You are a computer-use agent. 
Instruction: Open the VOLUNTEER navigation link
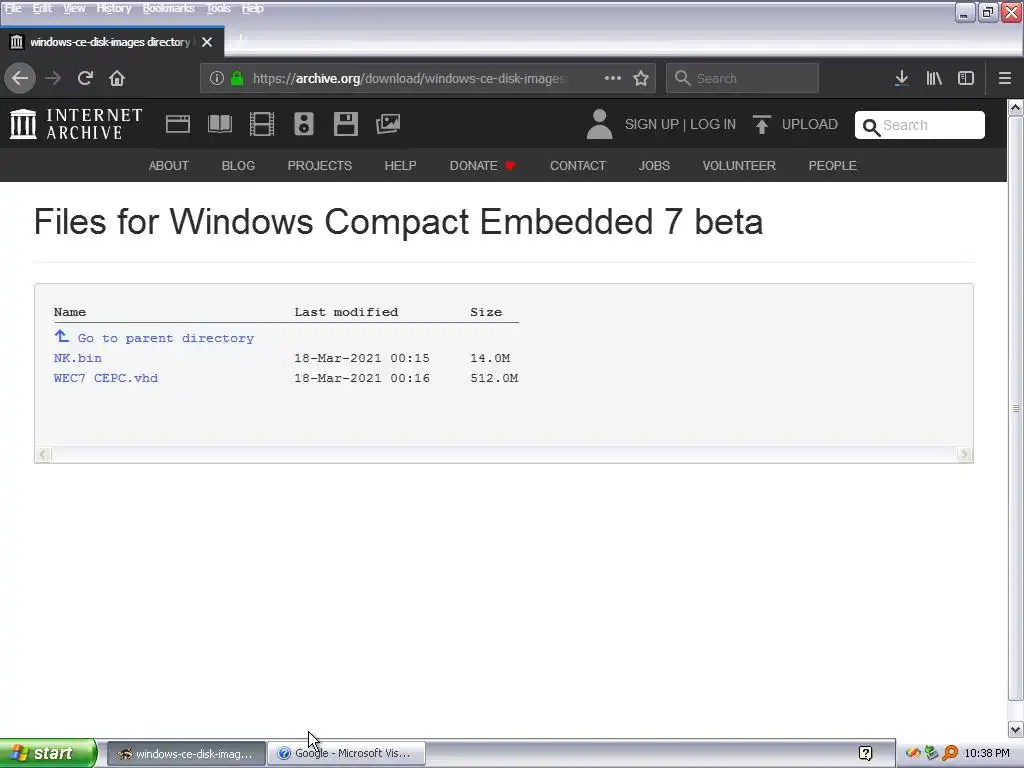(x=739, y=165)
